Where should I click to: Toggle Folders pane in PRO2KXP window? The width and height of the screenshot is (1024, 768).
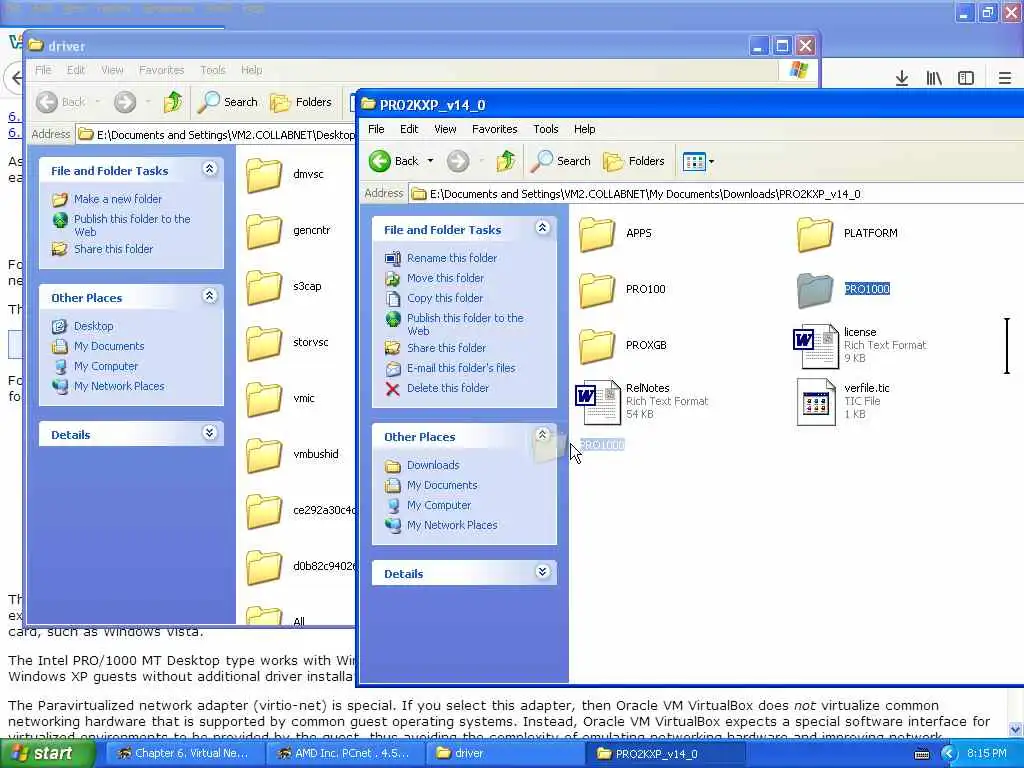tap(633, 161)
